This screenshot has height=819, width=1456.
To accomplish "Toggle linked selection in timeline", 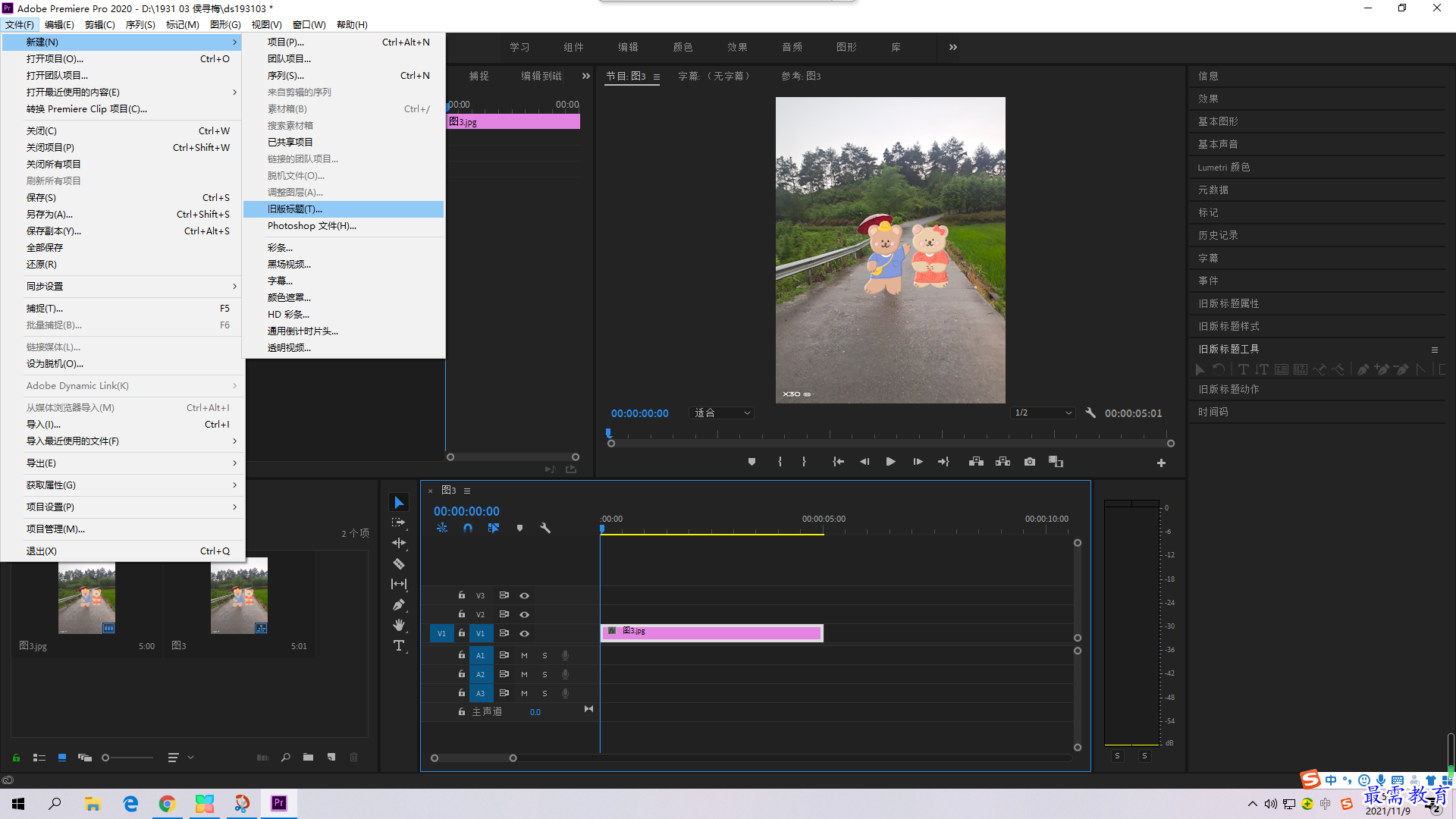I will tap(494, 528).
